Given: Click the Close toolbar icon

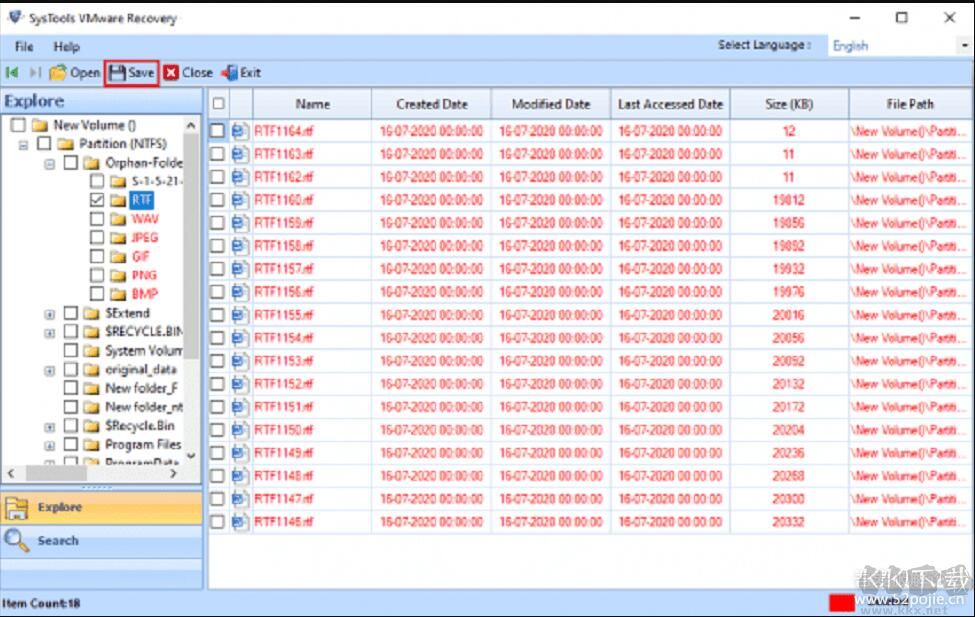Looking at the screenshot, I should pyautogui.click(x=172, y=72).
